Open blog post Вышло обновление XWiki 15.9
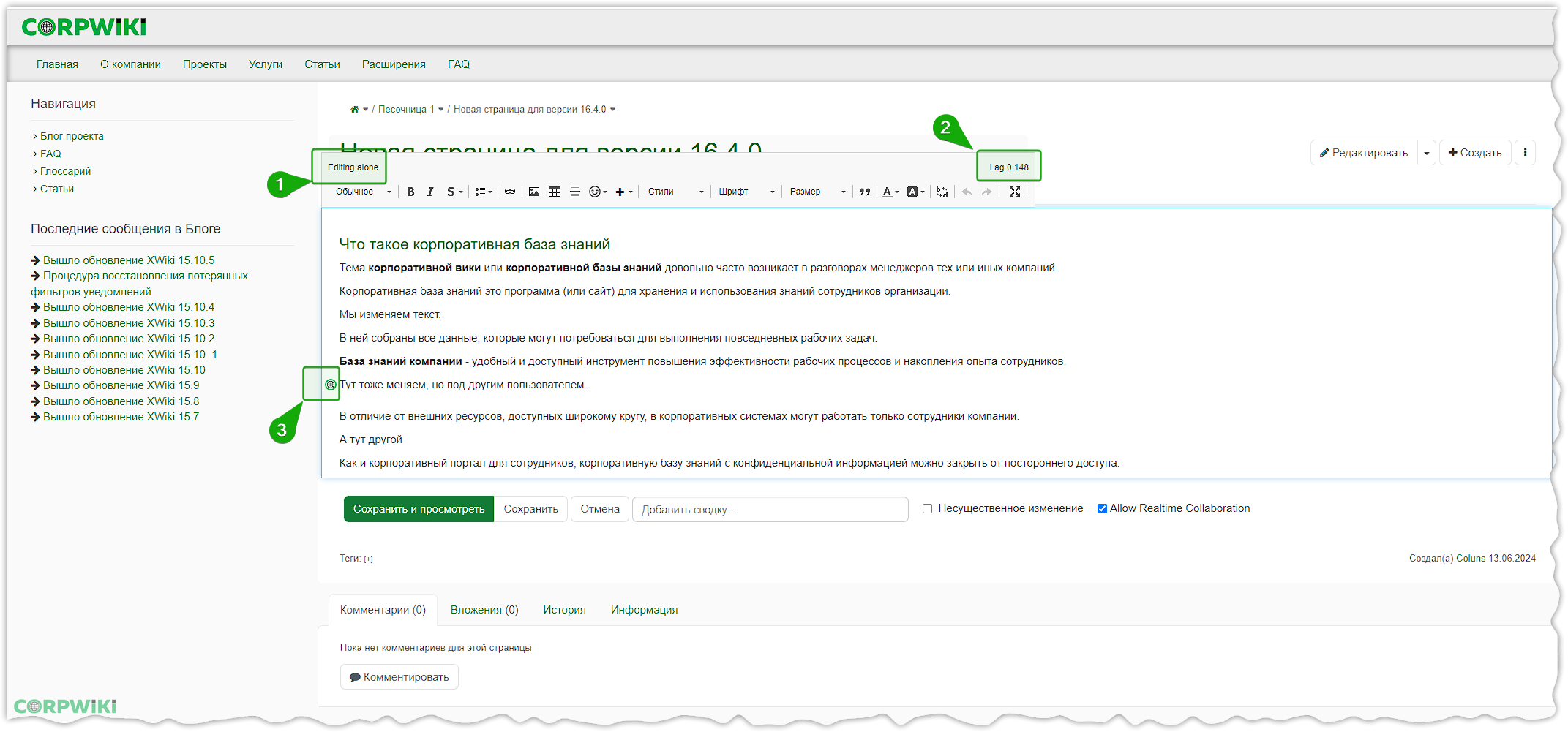This screenshot has height=732, width=1568. [x=121, y=385]
